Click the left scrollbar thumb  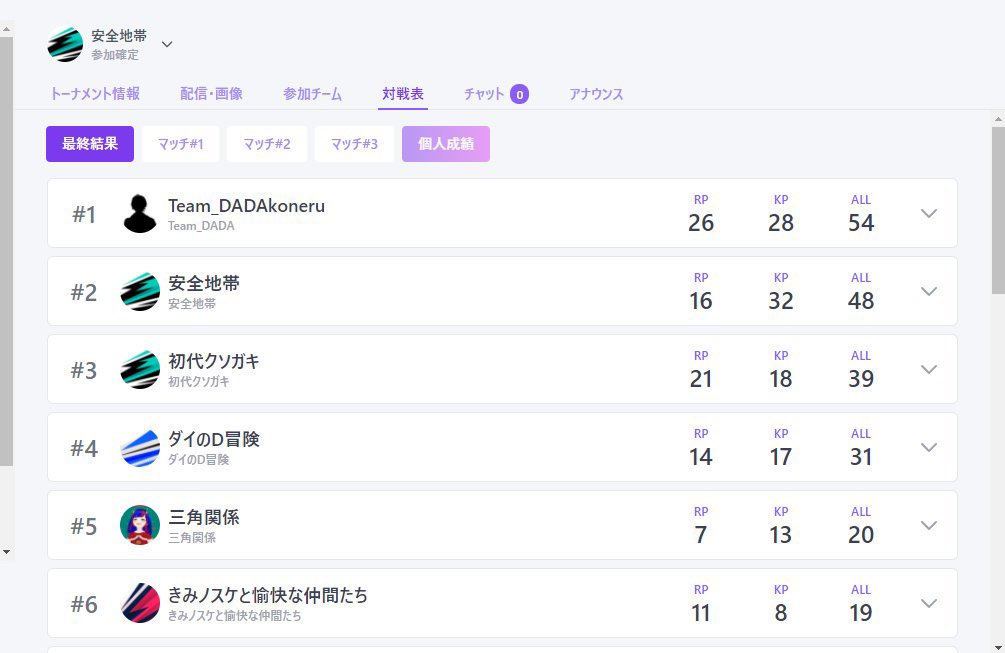6,251
